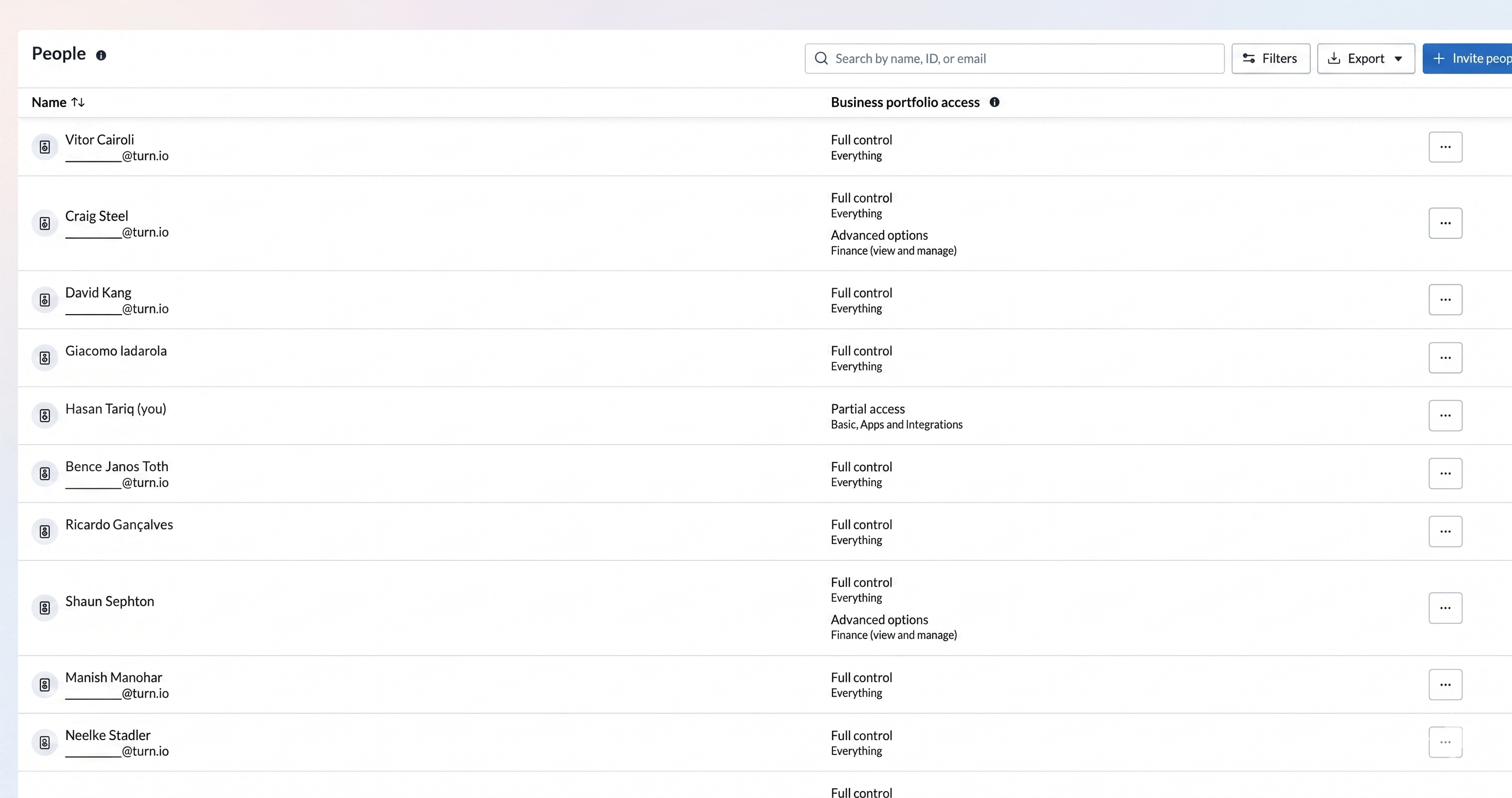This screenshot has height=798, width=1512.
Task: Click Shaun Sephton's avatar icon
Action: pyautogui.click(x=45, y=609)
